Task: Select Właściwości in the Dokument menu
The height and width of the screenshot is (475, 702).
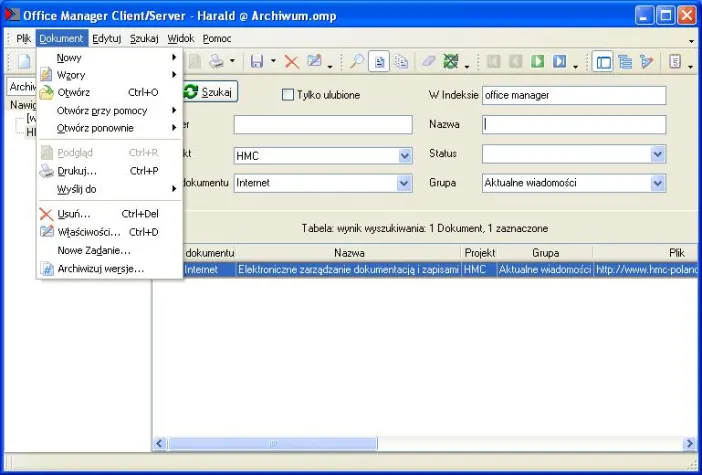Action: coord(88,232)
